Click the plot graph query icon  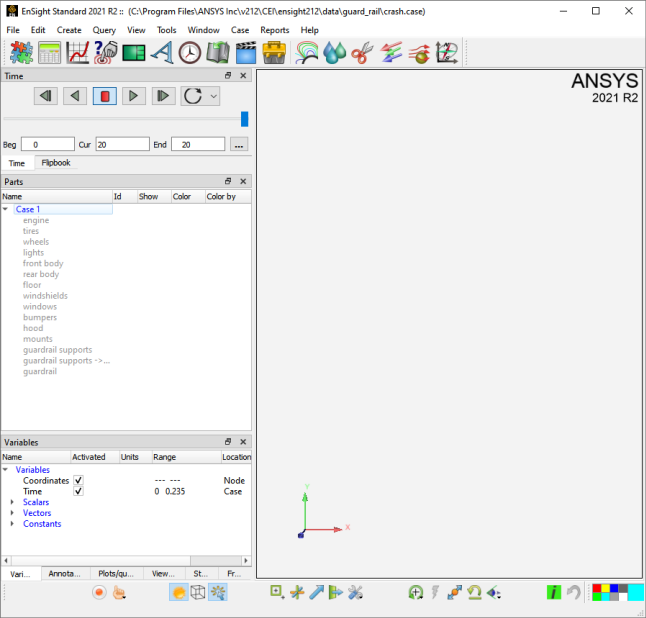tap(77, 53)
